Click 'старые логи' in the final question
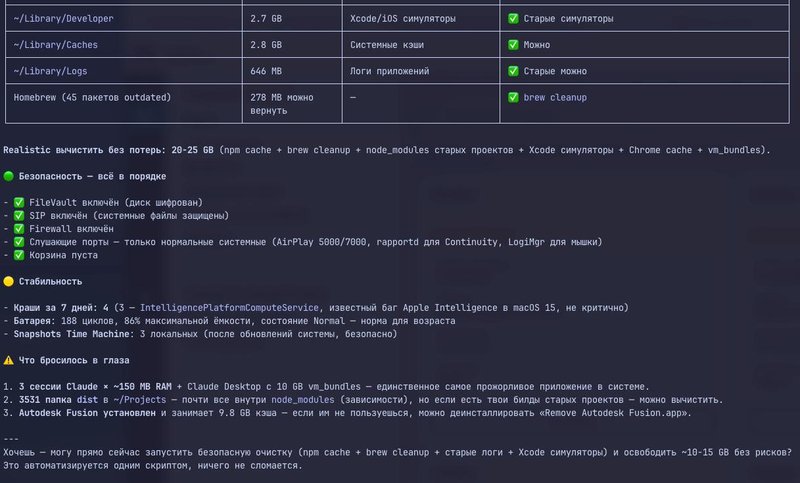Image resolution: width=800 pixels, height=483 pixels. click(x=474, y=452)
